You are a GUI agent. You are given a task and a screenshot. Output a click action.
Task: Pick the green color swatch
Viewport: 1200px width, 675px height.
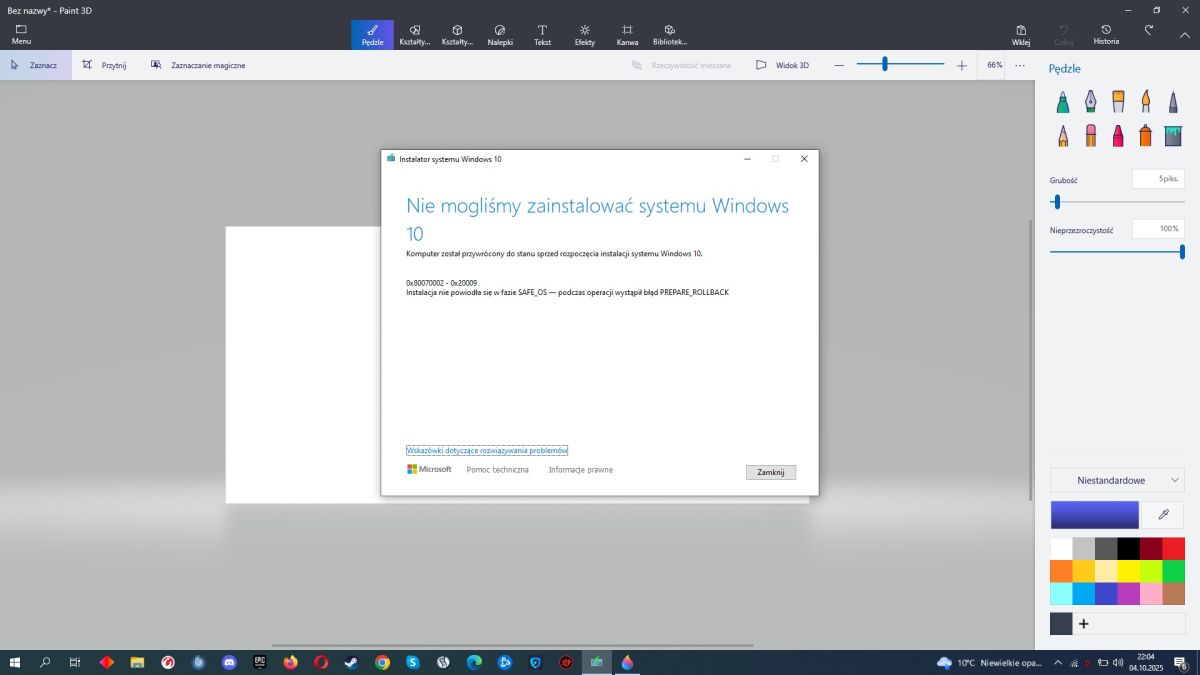tap(1174, 571)
